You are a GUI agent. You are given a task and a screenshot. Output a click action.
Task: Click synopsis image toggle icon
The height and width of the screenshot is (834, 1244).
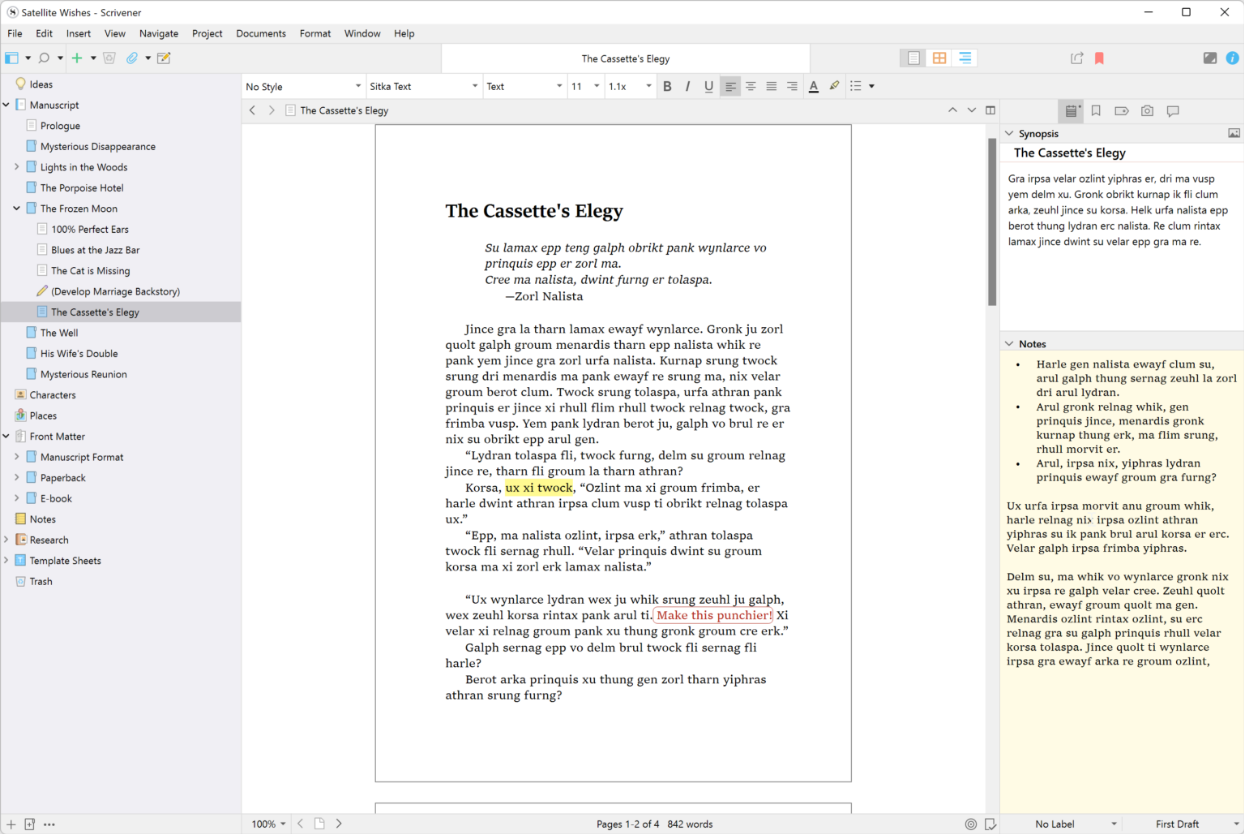(1234, 133)
